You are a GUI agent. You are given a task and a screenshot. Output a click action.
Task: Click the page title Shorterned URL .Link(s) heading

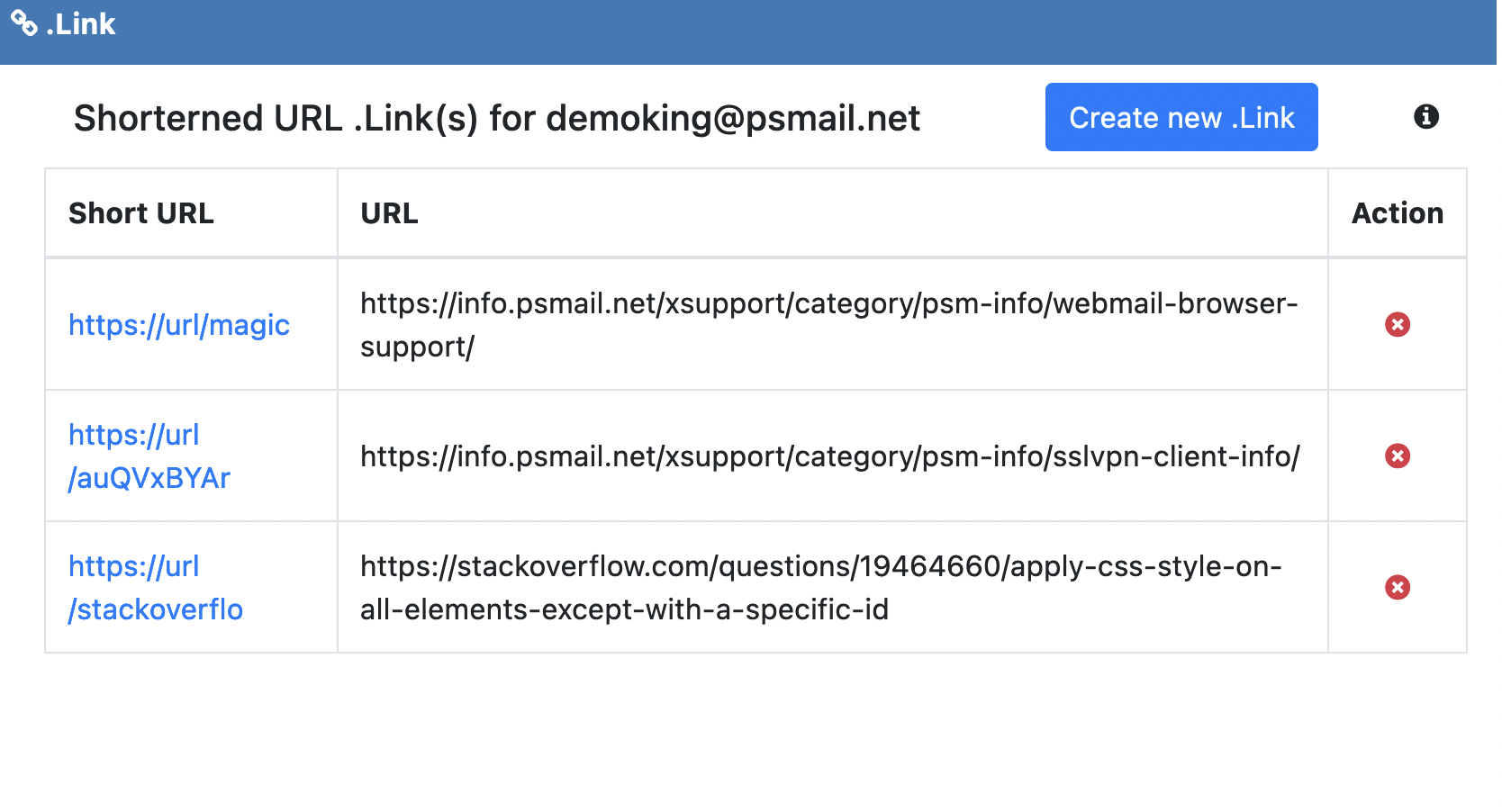[x=496, y=117]
